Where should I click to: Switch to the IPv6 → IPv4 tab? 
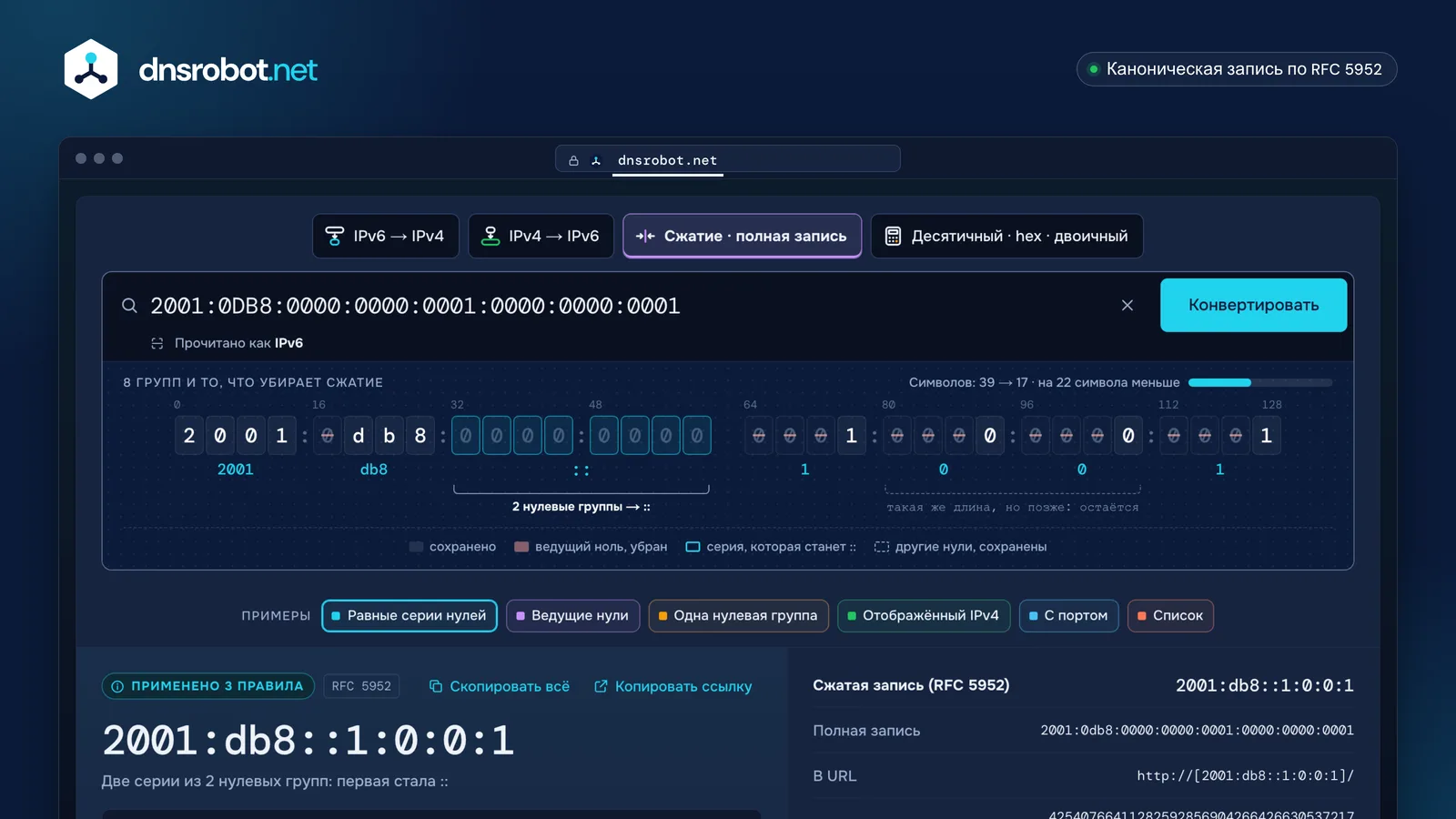pos(386,236)
